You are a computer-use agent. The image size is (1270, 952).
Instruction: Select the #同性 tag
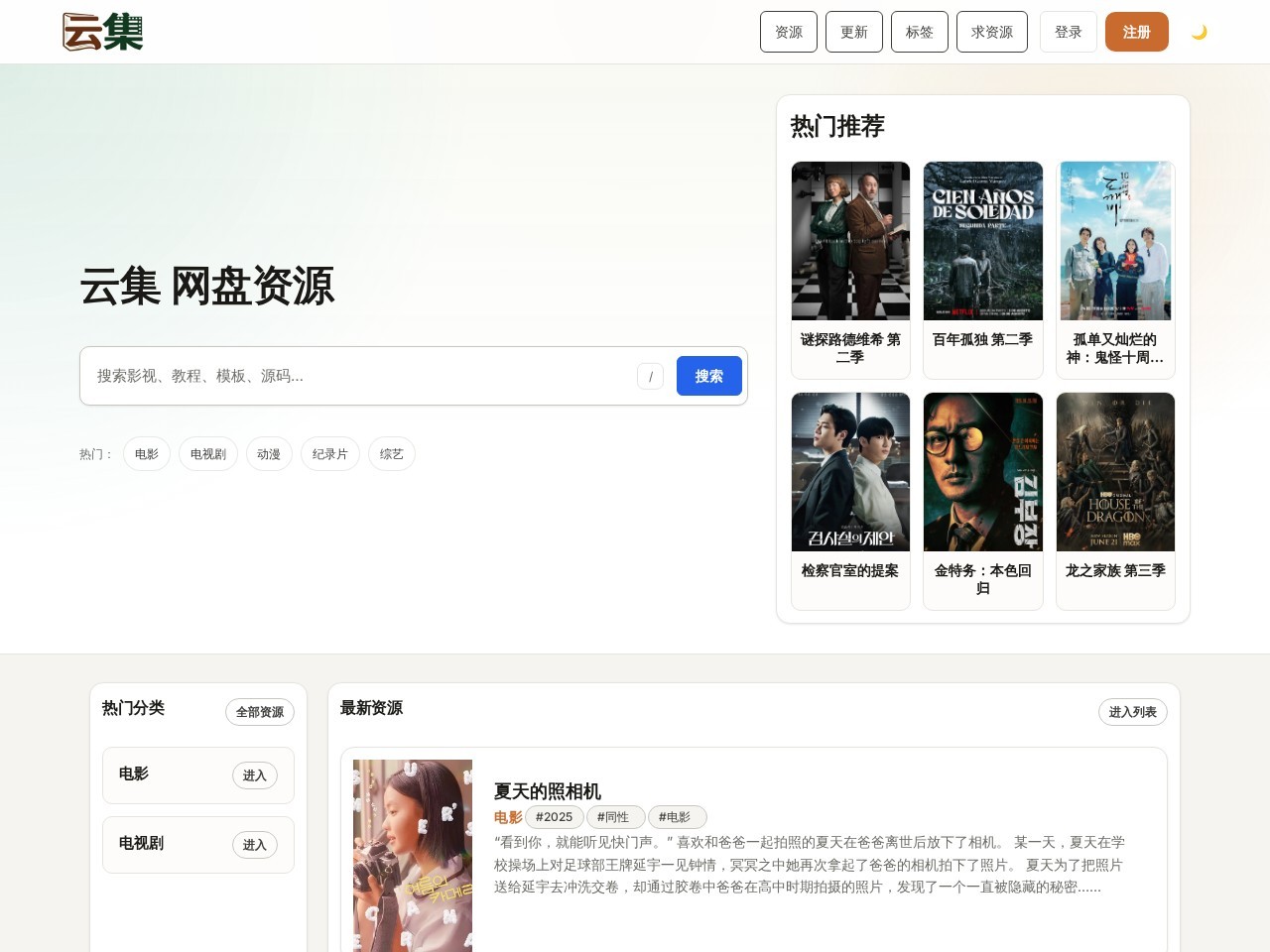pos(615,817)
